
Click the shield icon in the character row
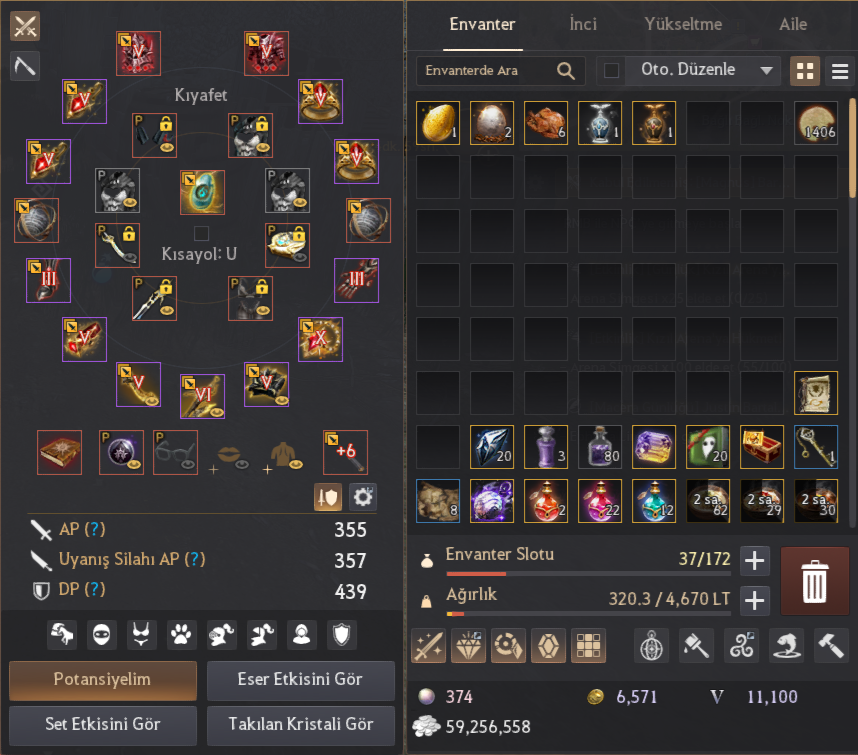tap(341, 635)
